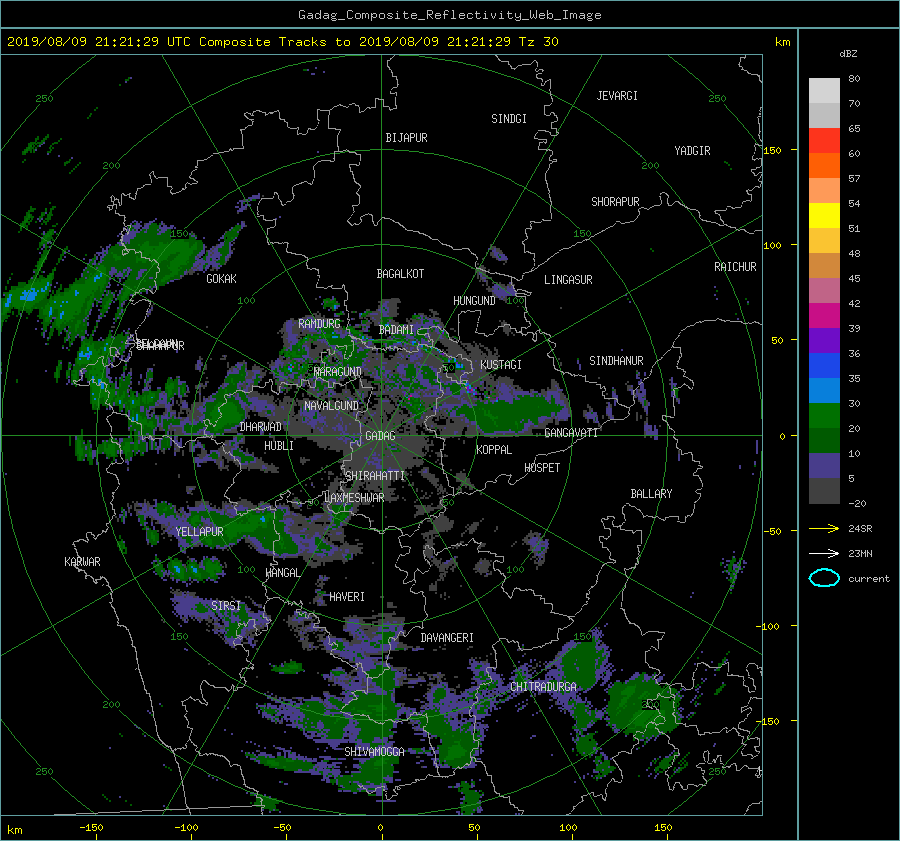
Task: Click the SHIRAHATTI city label
Action: click(375, 476)
